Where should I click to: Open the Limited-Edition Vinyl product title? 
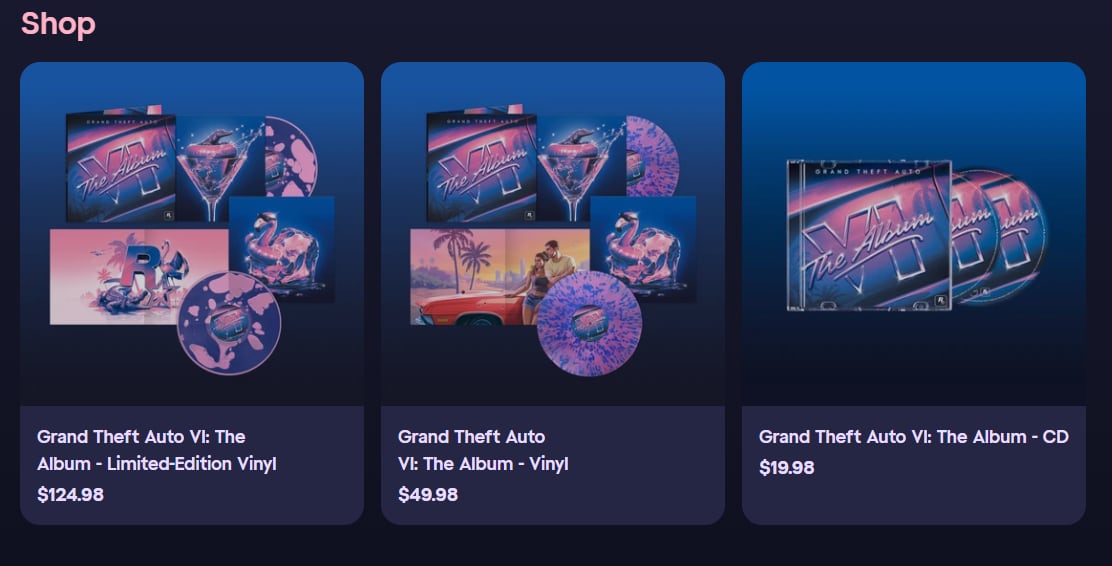(x=157, y=450)
